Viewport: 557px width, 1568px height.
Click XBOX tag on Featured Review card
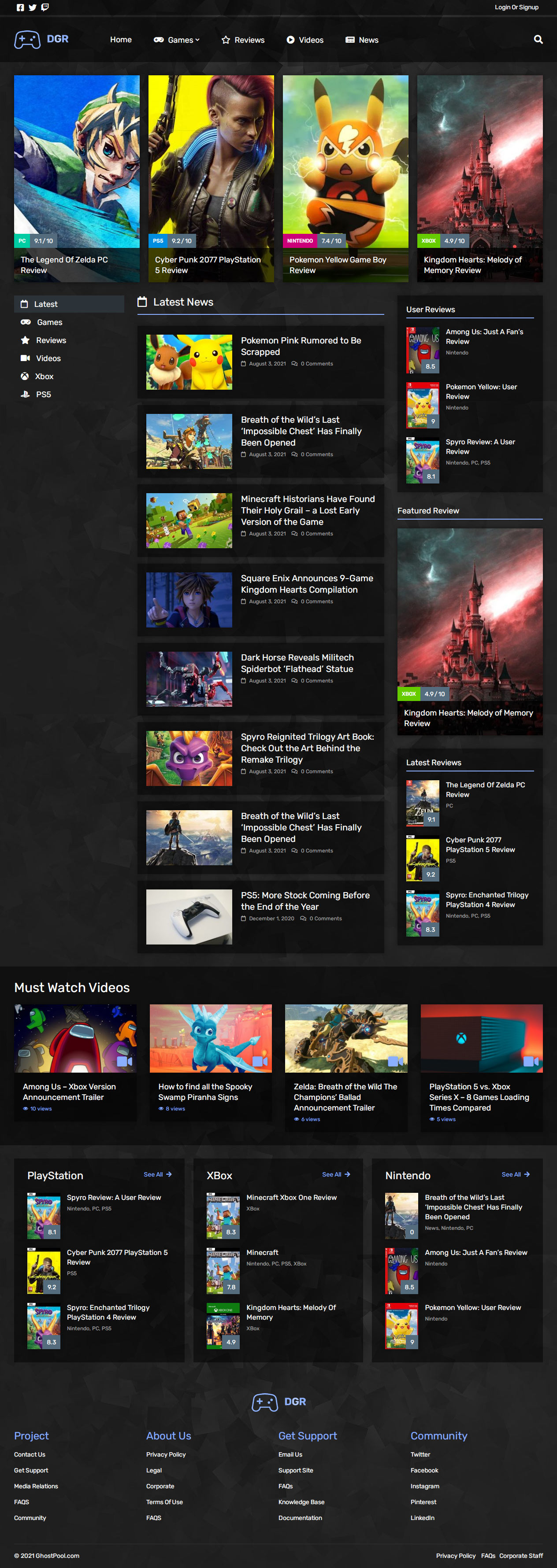point(409,694)
